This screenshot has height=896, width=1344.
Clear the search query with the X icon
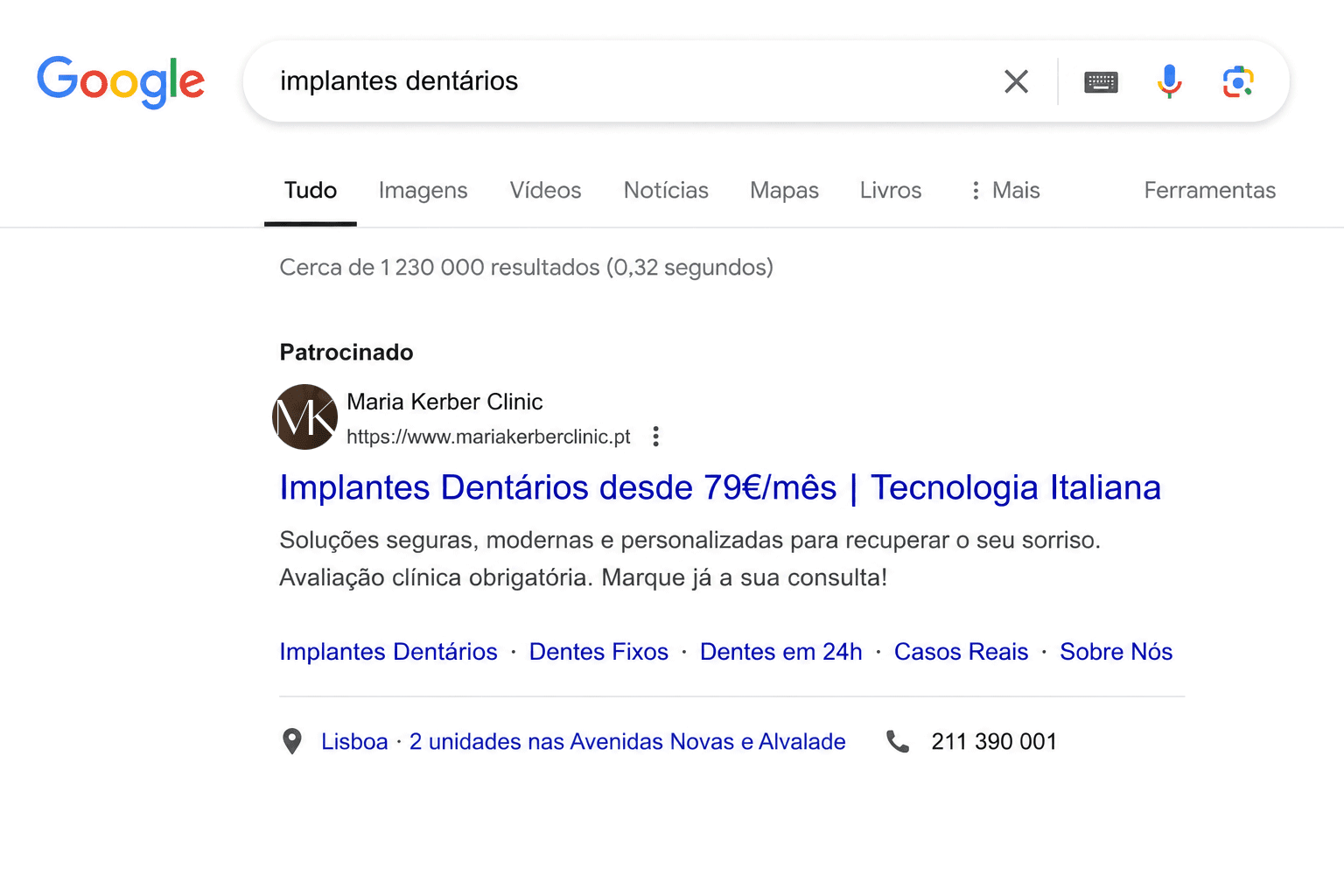[1016, 81]
